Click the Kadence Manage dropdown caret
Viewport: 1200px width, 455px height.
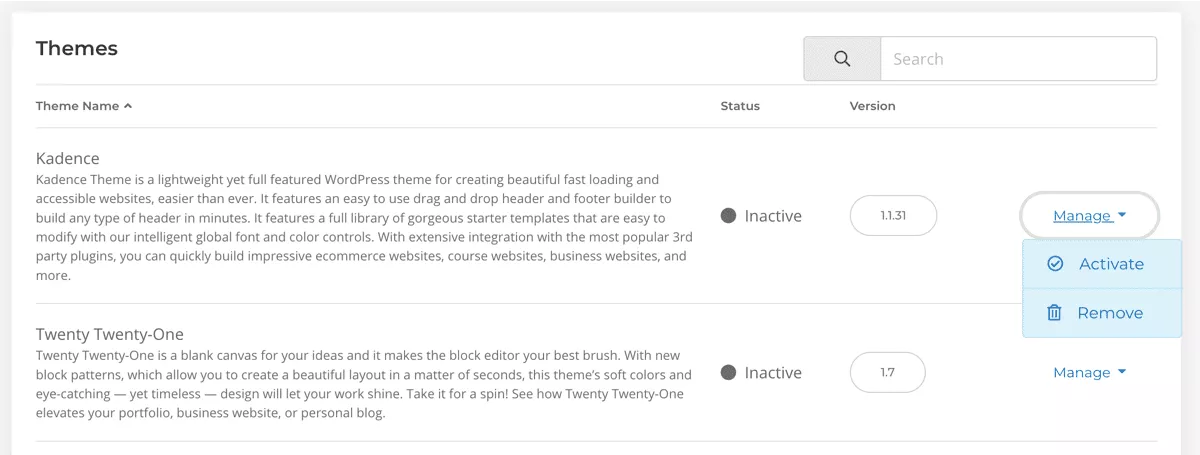point(1122,216)
